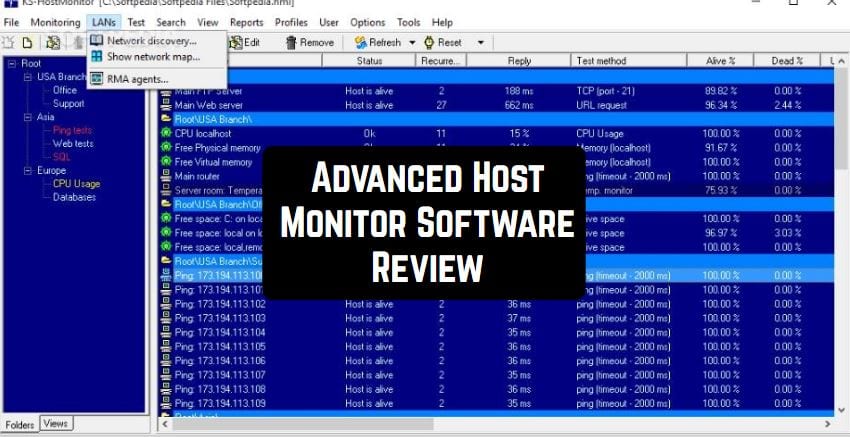Click the icon next to Ping: 173.194.113.109
The height and width of the screenshot is (437, 850).
click(x=166, y=403)
